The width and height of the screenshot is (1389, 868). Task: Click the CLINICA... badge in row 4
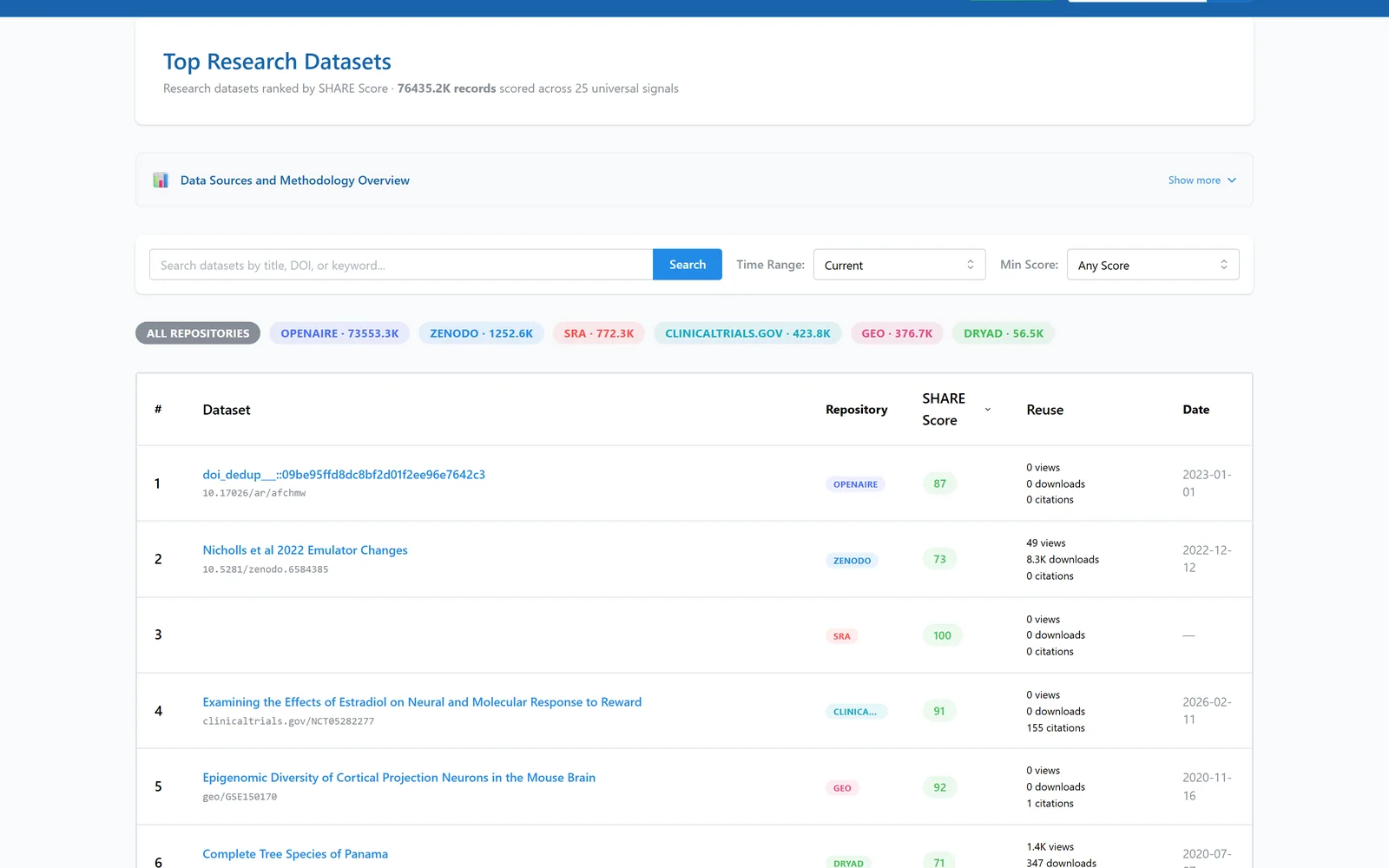pos(855,712)
